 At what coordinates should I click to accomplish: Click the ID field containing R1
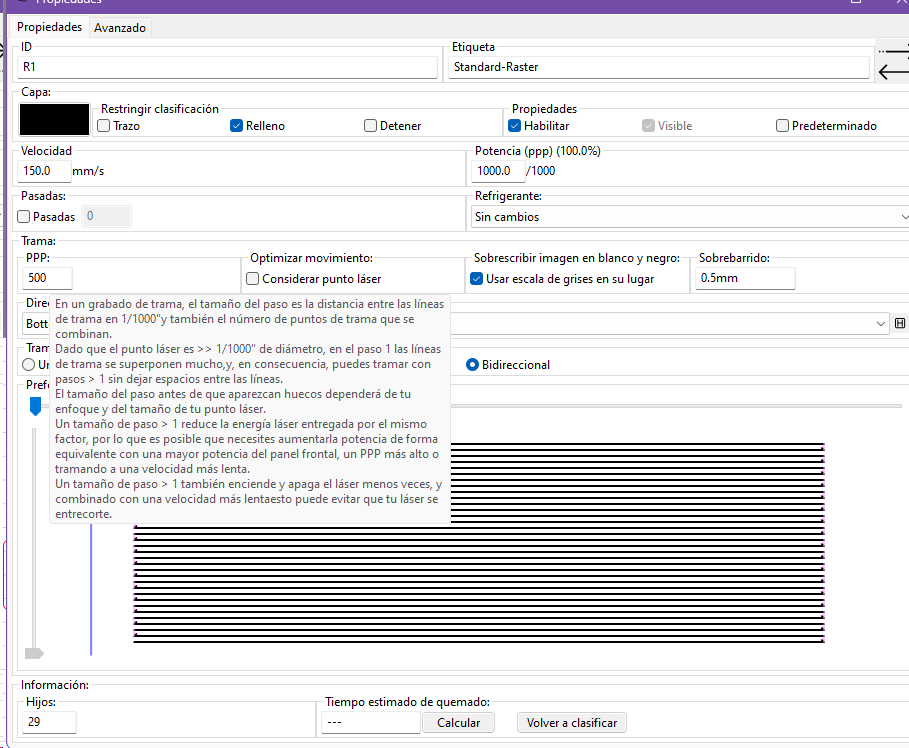227,67
